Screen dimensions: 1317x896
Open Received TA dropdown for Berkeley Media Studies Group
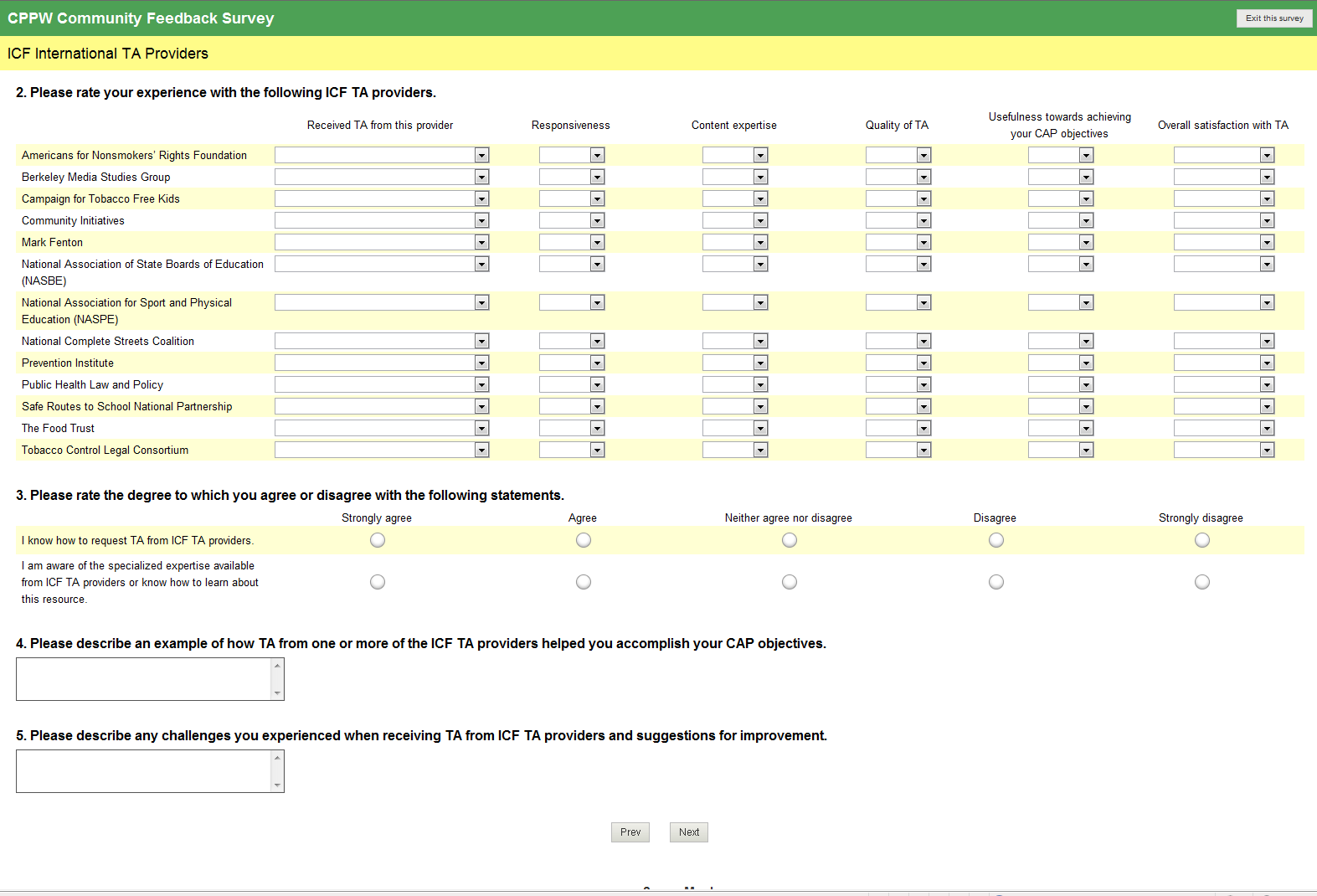pos(382,178)
